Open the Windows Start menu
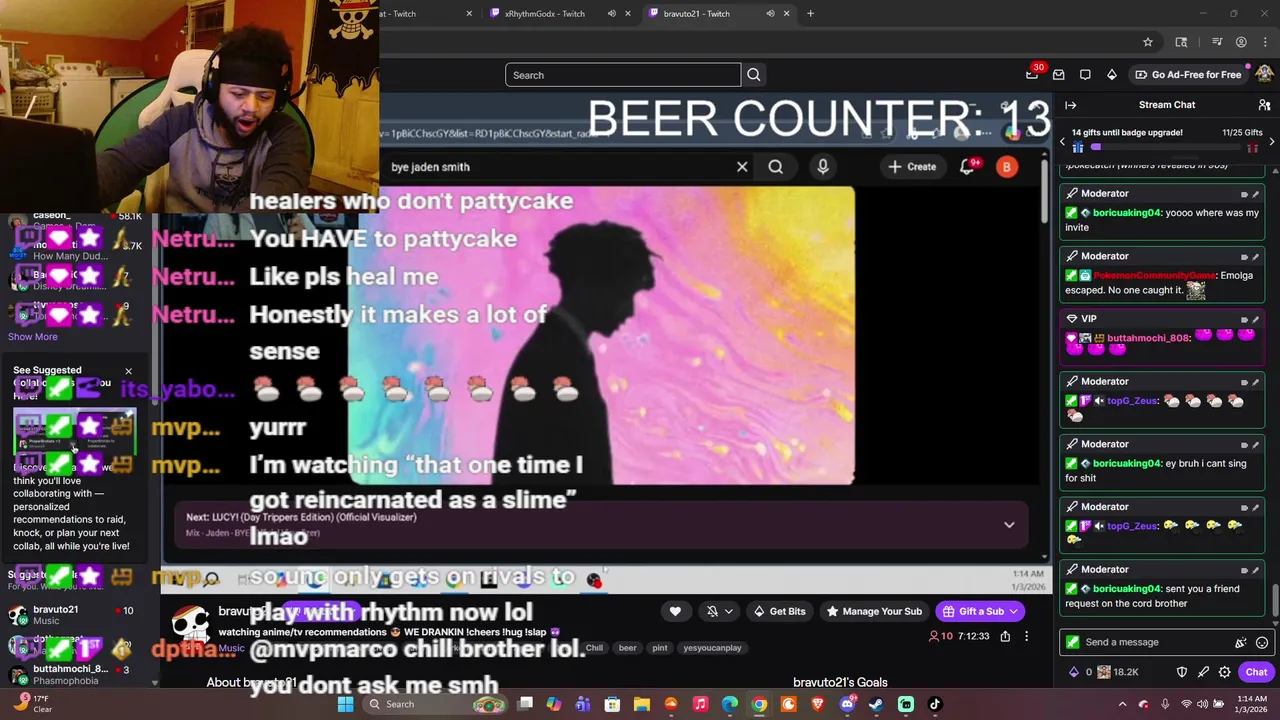Screen dimensions: 1280x720 click(x=345, y=704)
